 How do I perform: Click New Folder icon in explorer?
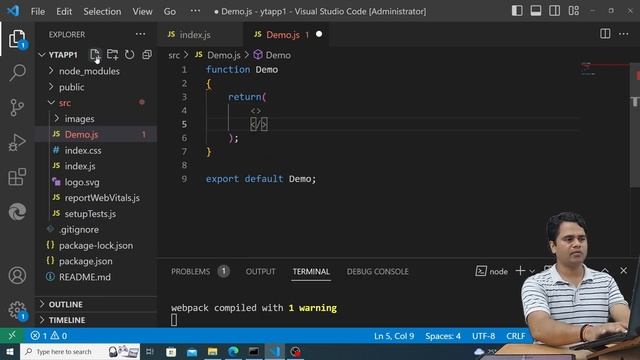(112, 54)
